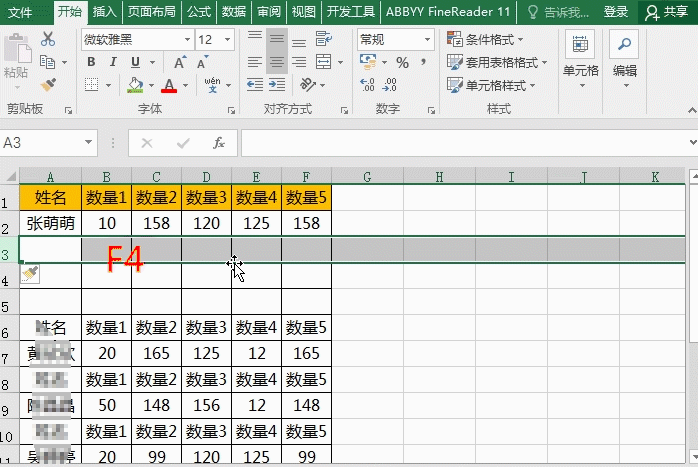Open 单元格样式 cell styles menu
698x467 pixels.
[x=491, y=85]
